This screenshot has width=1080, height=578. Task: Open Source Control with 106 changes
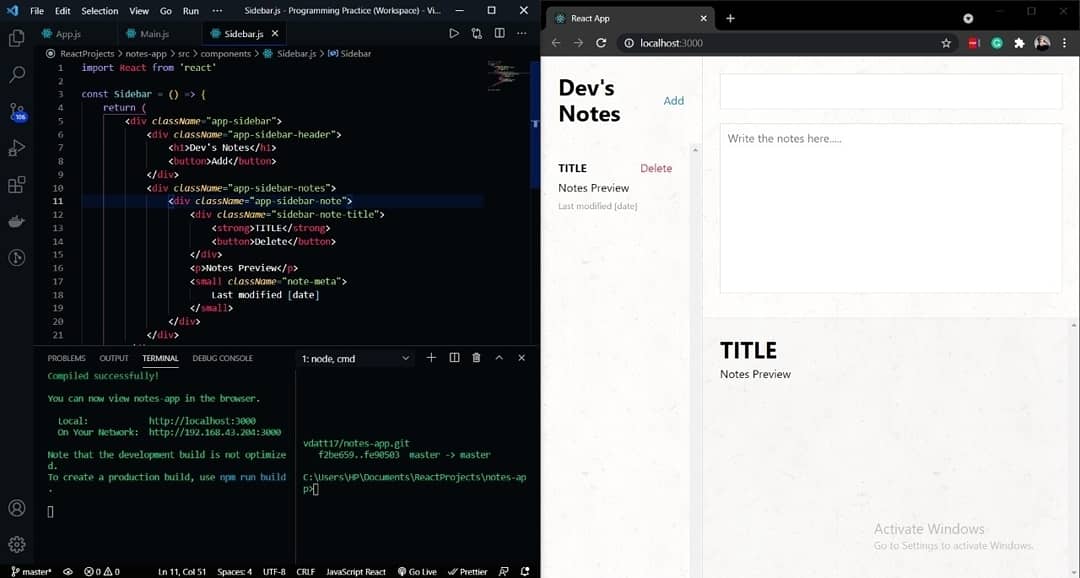pyautogui.click(x=17, y=112)
